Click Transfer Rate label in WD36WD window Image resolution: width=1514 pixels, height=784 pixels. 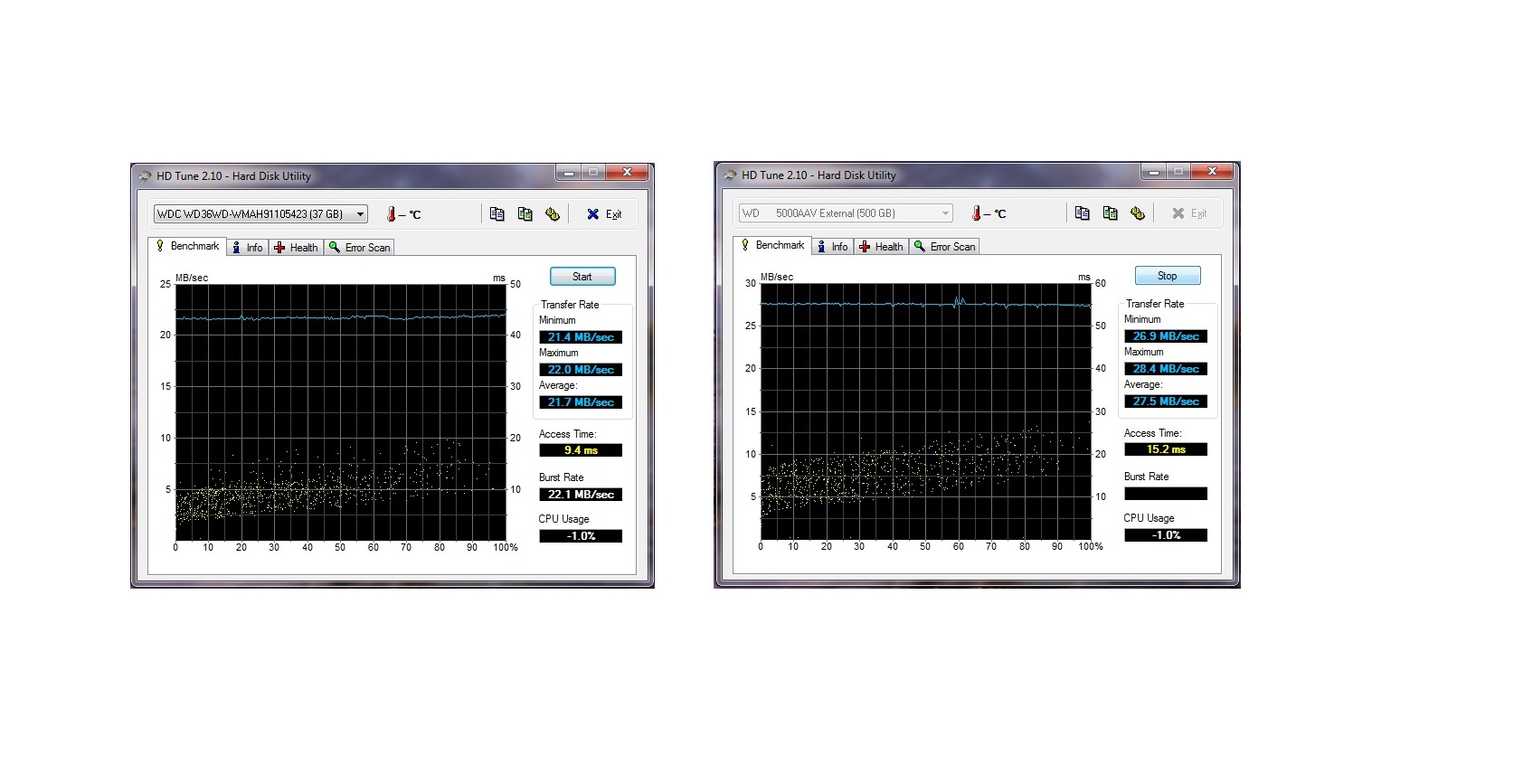pos(570,305)
